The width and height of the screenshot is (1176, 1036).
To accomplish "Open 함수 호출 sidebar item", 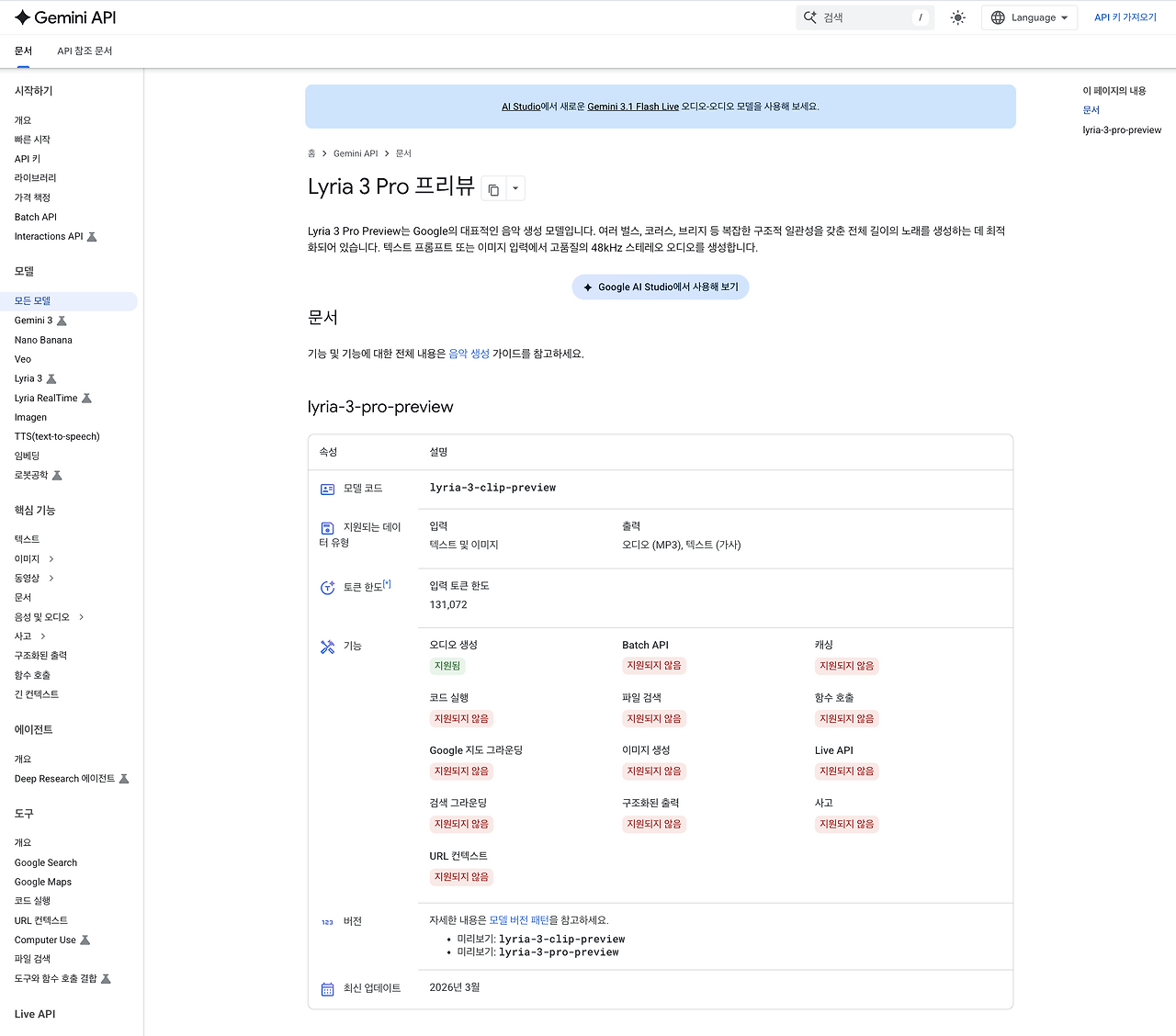I will [x=32, y=675].
